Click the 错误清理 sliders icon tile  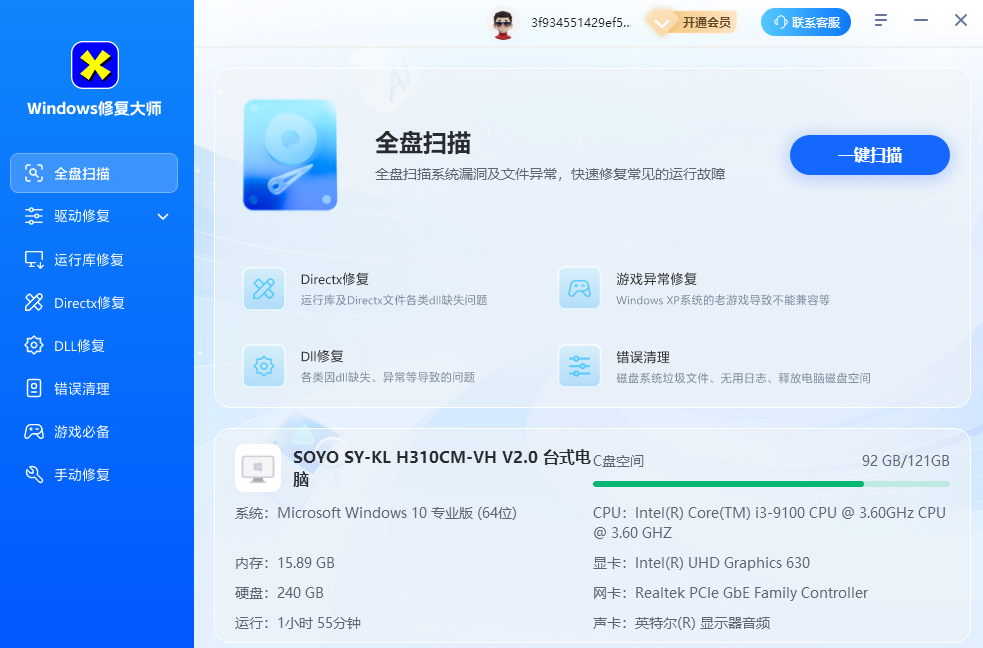pos(579,366)
